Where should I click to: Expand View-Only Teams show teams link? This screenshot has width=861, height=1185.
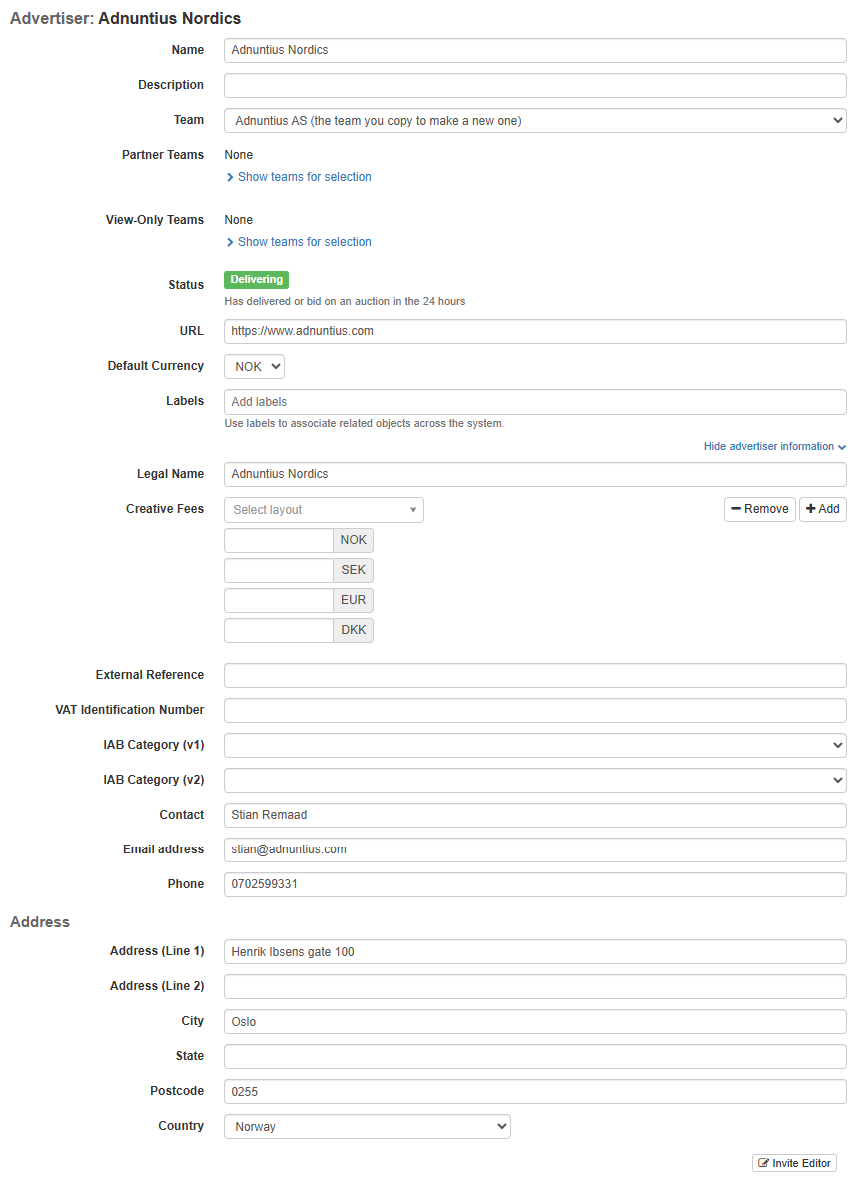pyautogui.click(x=304, y=242)
